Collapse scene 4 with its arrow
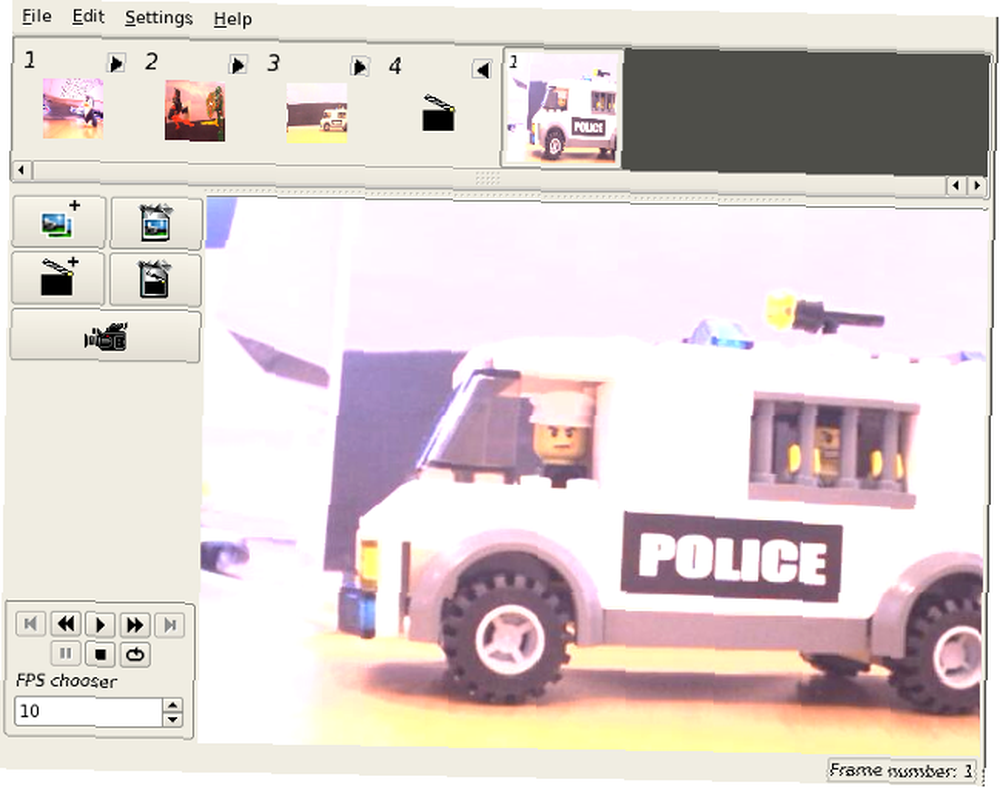Viewport: 1000px width, 788px height. click(482, 69)
